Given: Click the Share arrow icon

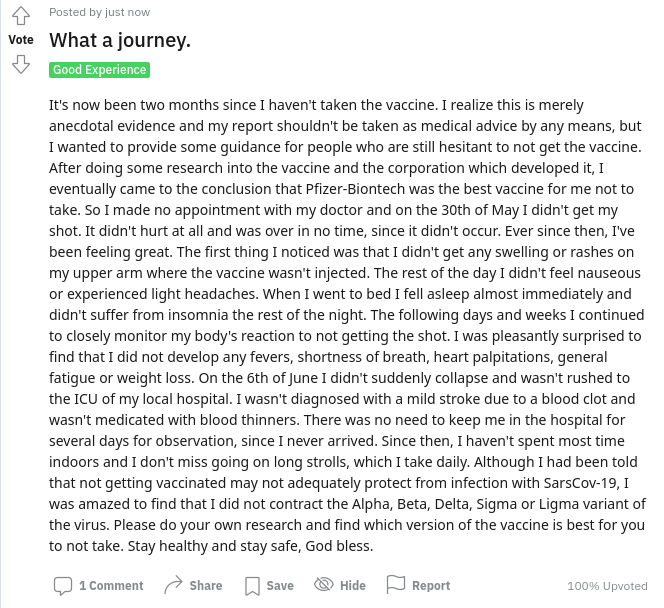Looking at the screenshot, I should 173,585.
